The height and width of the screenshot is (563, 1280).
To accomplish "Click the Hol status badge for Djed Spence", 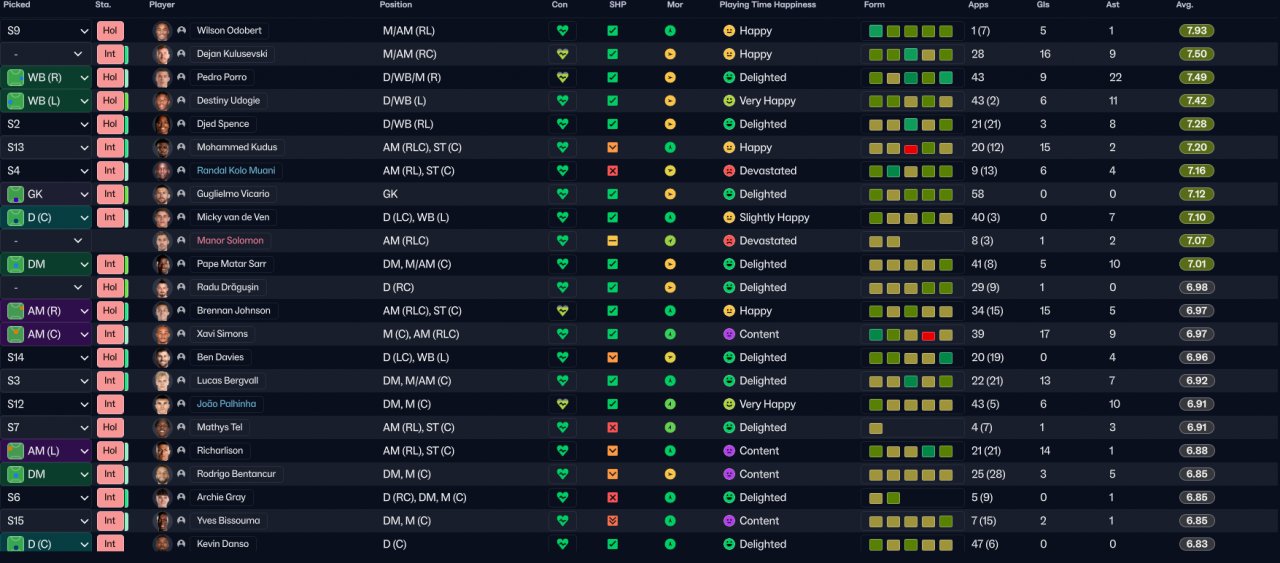I will tap(110, 124).
